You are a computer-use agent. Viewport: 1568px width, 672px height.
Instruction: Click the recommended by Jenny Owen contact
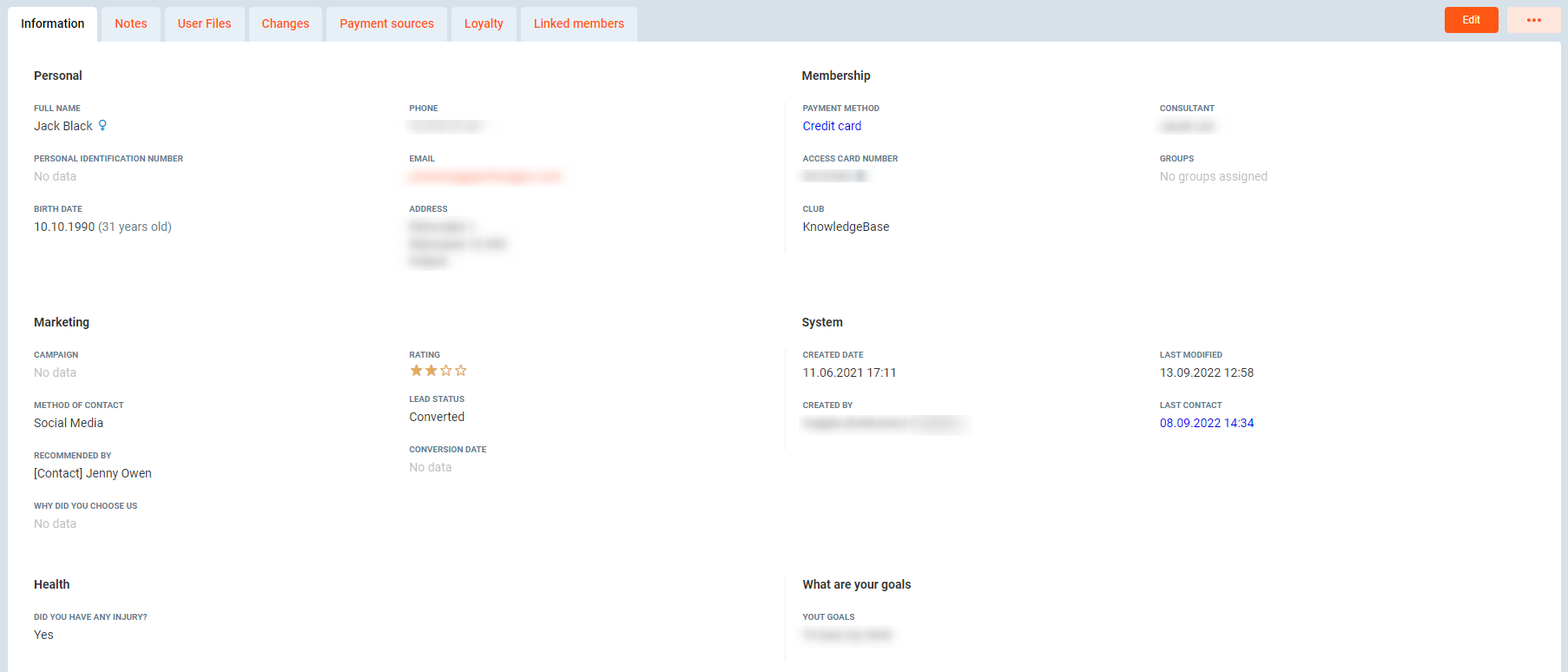tap(93, 473)
